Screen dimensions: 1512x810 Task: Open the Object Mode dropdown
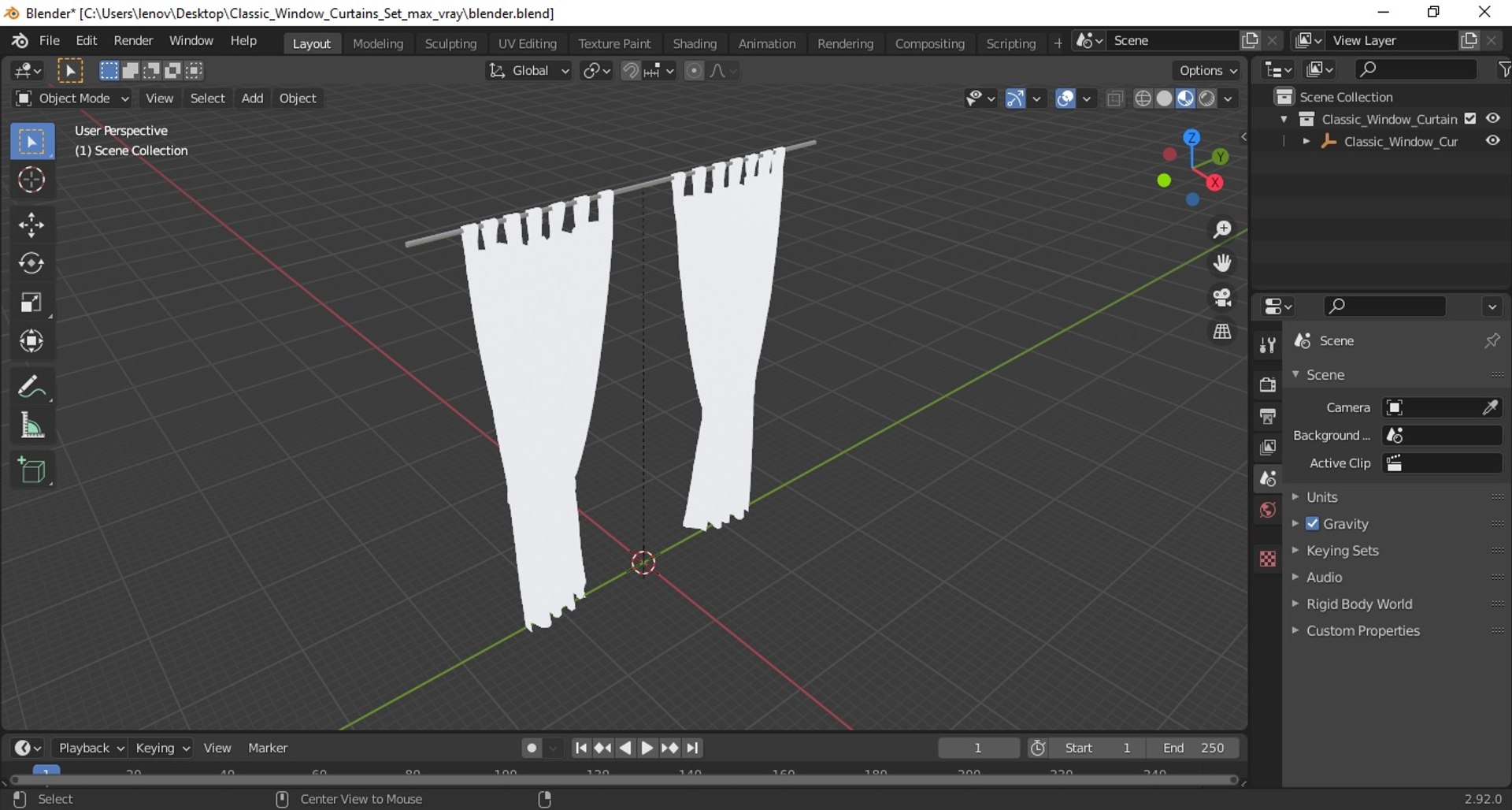pyautogui.click(x=72, y=98)
